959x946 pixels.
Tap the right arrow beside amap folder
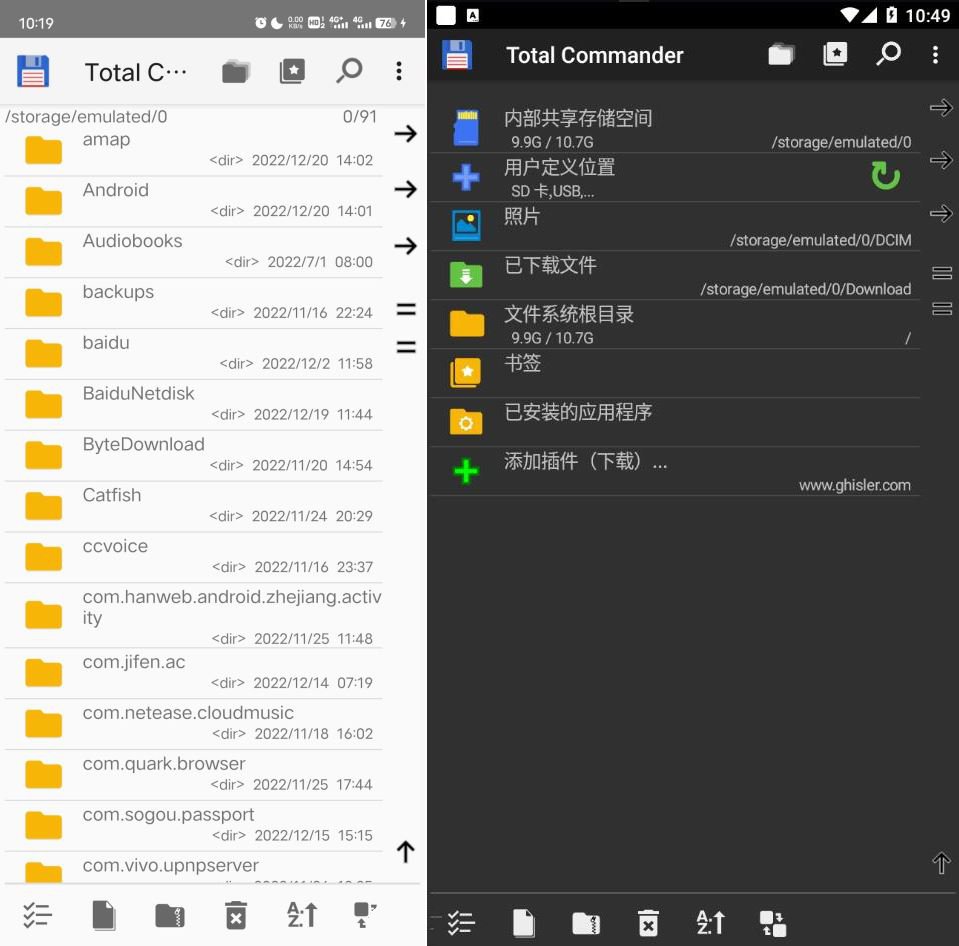[405, 133]
